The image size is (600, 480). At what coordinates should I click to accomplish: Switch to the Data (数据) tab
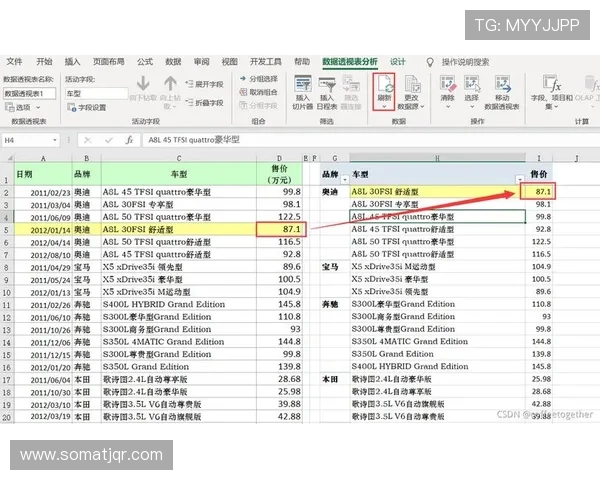[x=173, y=62]
